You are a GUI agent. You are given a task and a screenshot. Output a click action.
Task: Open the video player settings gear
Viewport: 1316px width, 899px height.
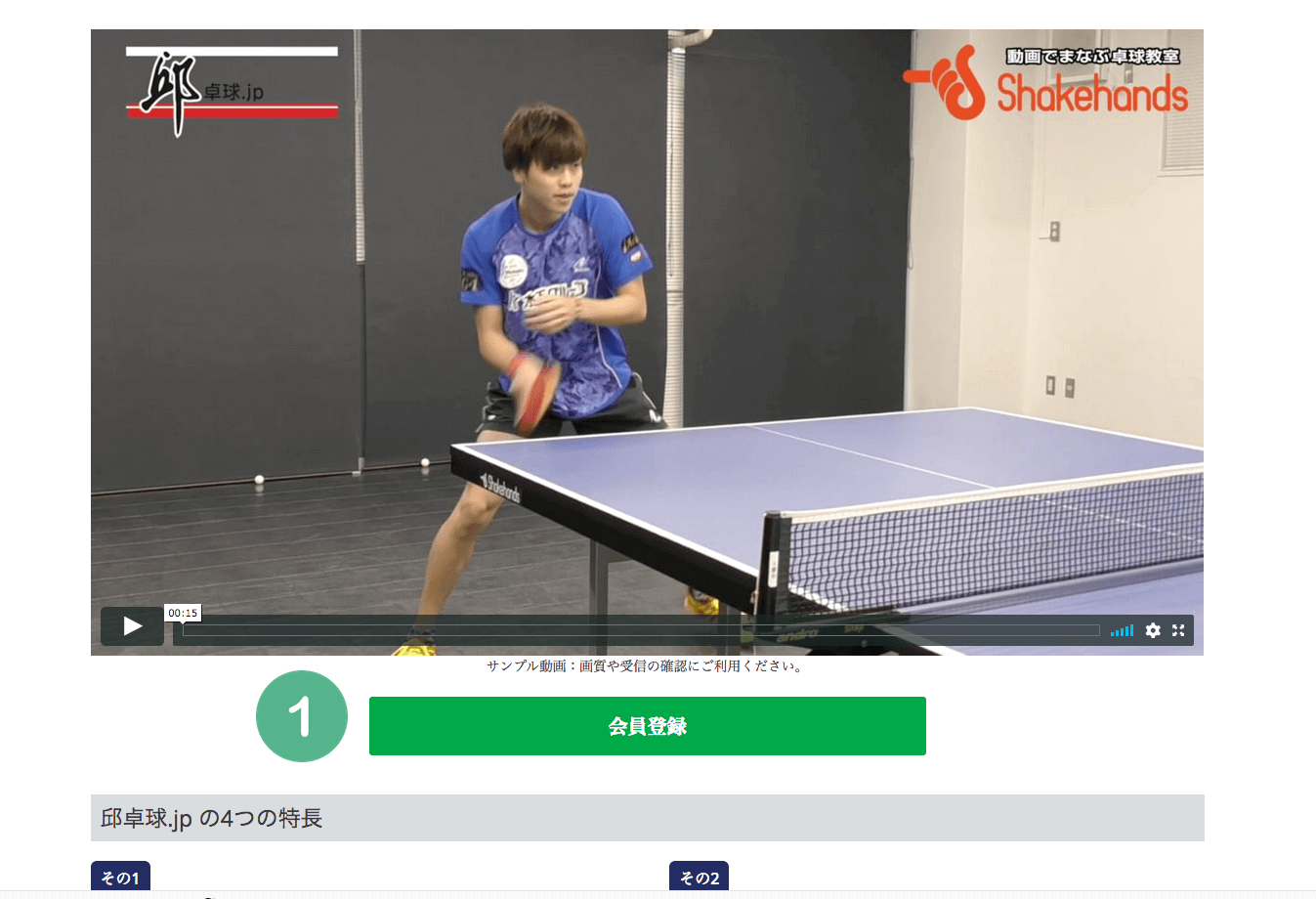point(1153,630)
